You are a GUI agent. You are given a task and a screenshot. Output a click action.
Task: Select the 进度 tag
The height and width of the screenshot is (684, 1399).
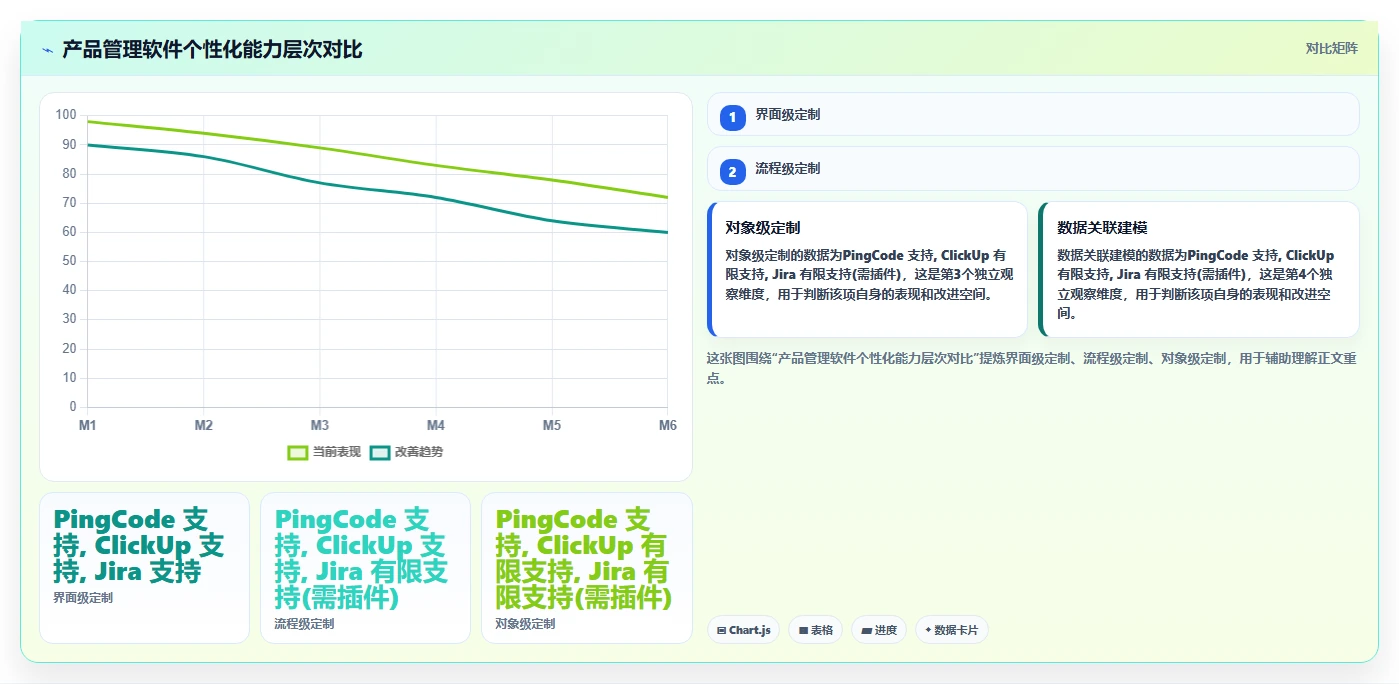[879, 630]
